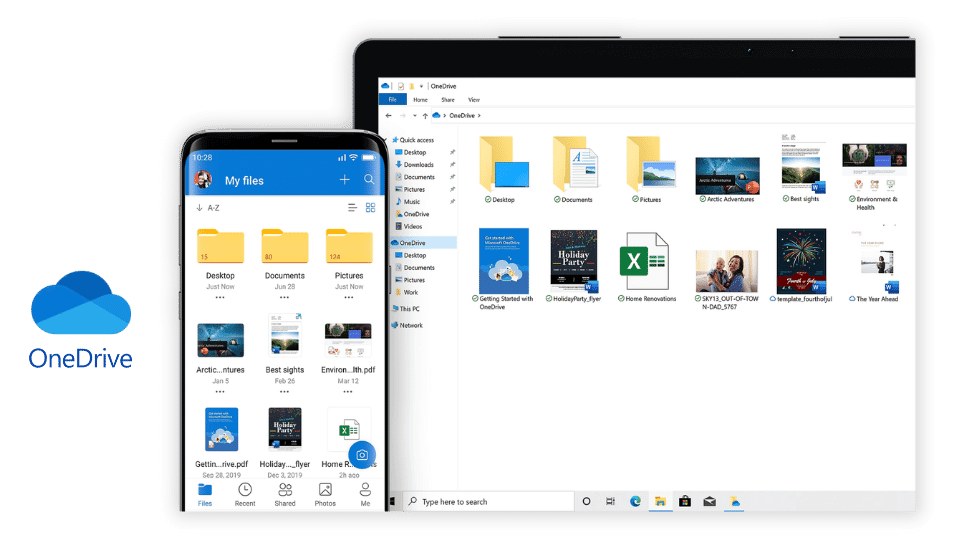This screenshot has height=540, width=960.
Task: Tap the search magnifier in phone app
Action: [369, 179]
